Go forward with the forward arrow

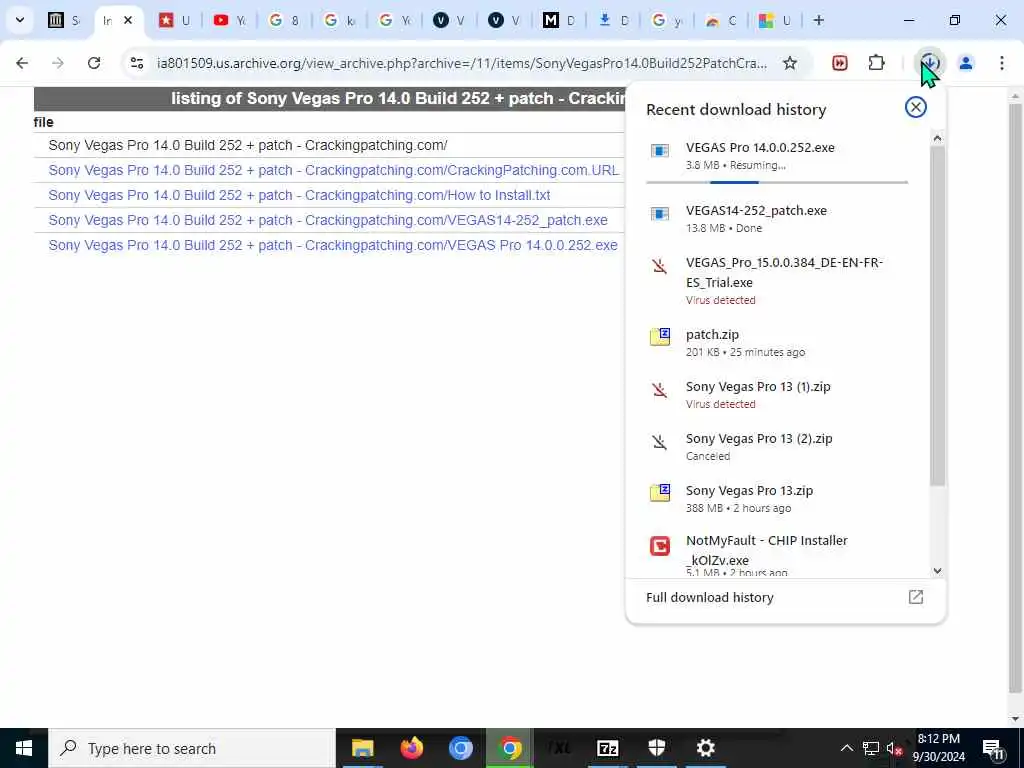[x=58, y=63]
